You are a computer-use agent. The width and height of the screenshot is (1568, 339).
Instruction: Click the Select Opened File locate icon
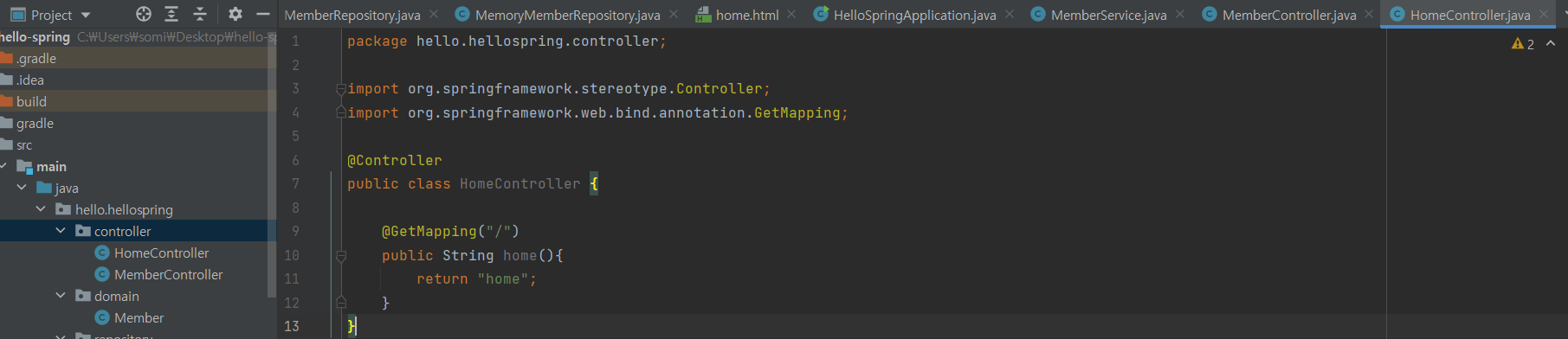click(144, 14)
